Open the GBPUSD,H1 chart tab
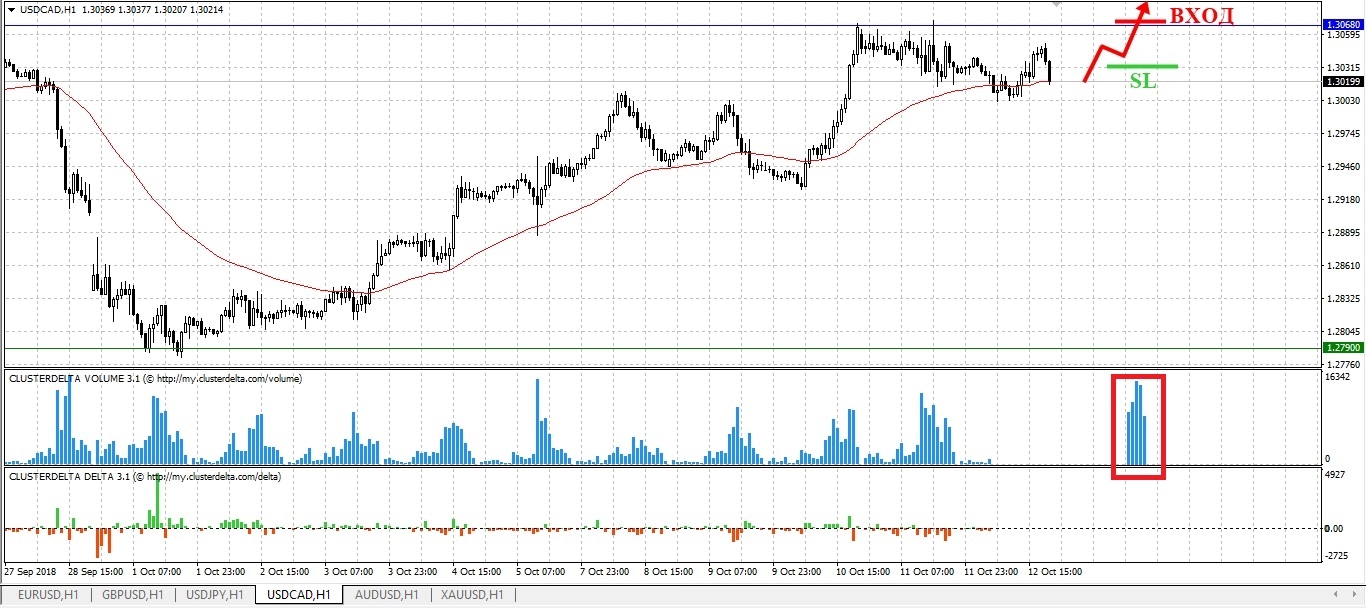 (133, 595)
